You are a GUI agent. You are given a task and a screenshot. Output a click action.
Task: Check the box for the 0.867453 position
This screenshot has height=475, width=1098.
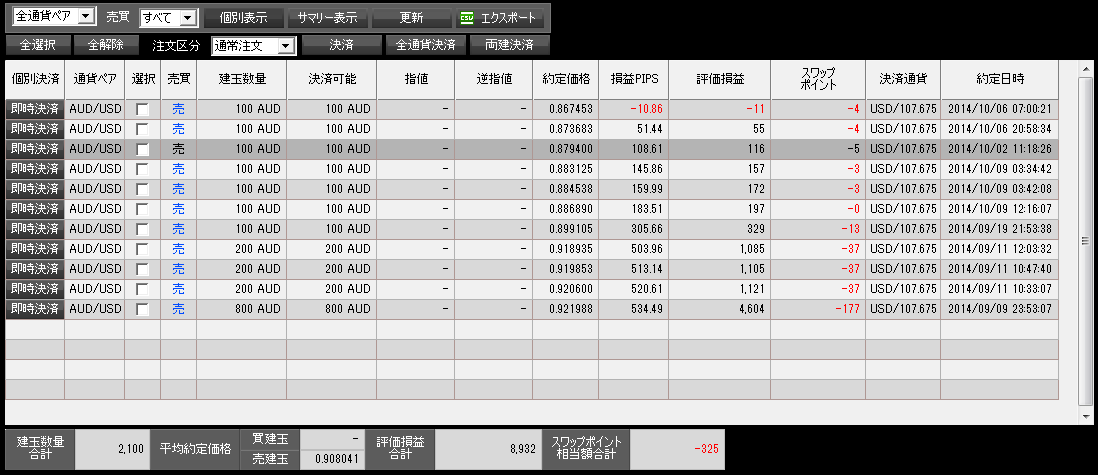[x=142, y=109]
